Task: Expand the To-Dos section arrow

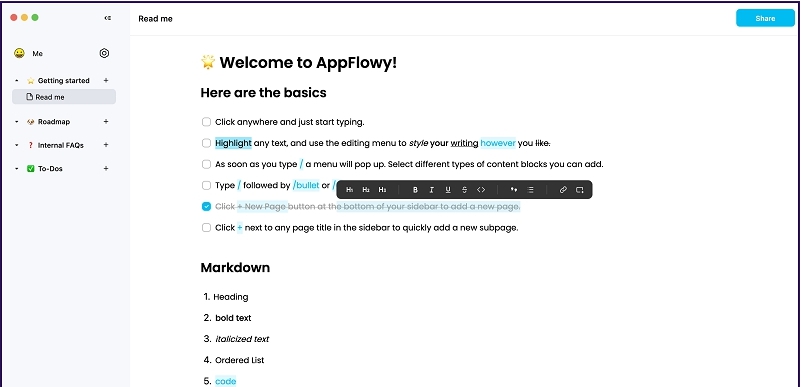Action: tap(17, 169)
